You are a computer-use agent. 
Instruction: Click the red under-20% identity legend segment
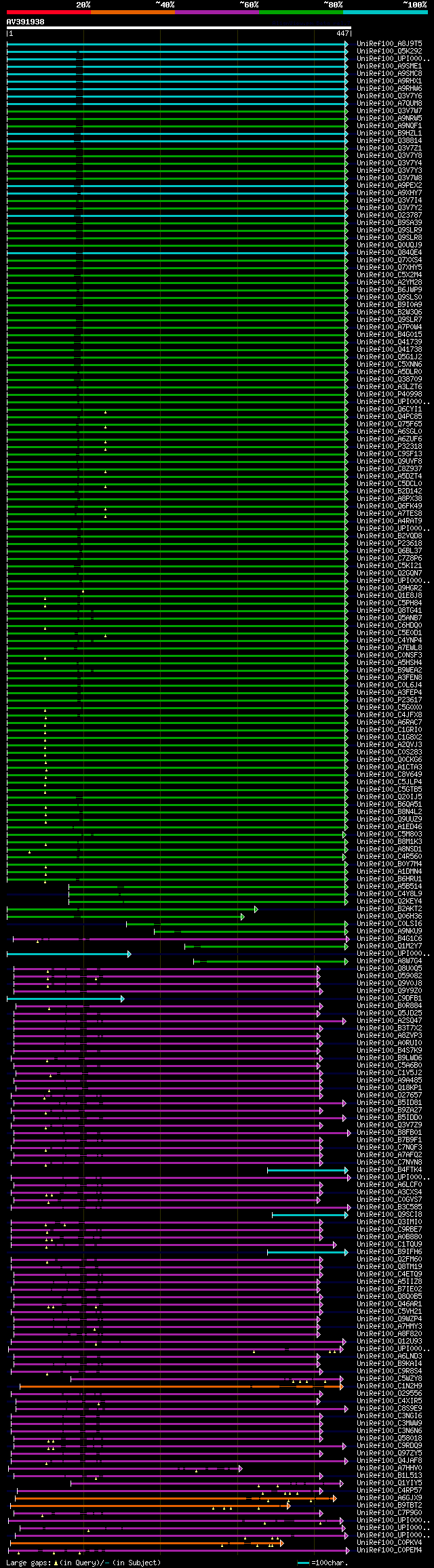[x=49, y=12]
